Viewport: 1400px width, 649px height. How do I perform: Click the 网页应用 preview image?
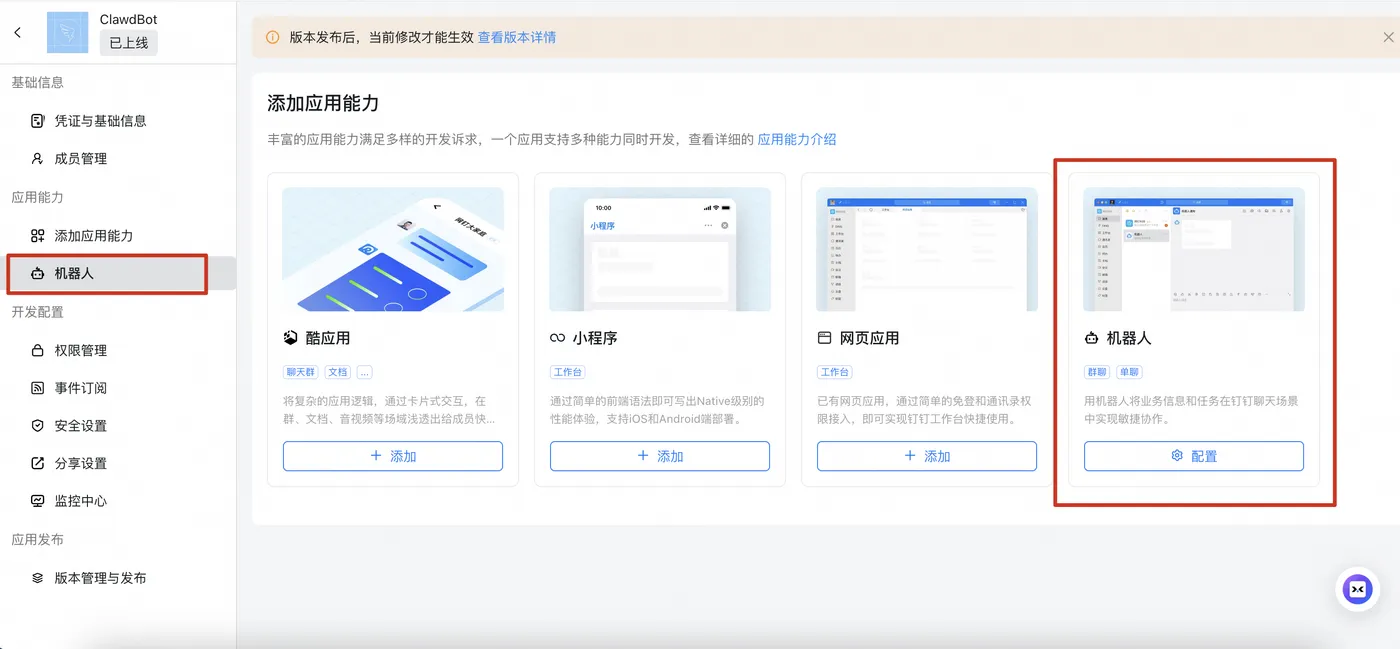point(927,249)
